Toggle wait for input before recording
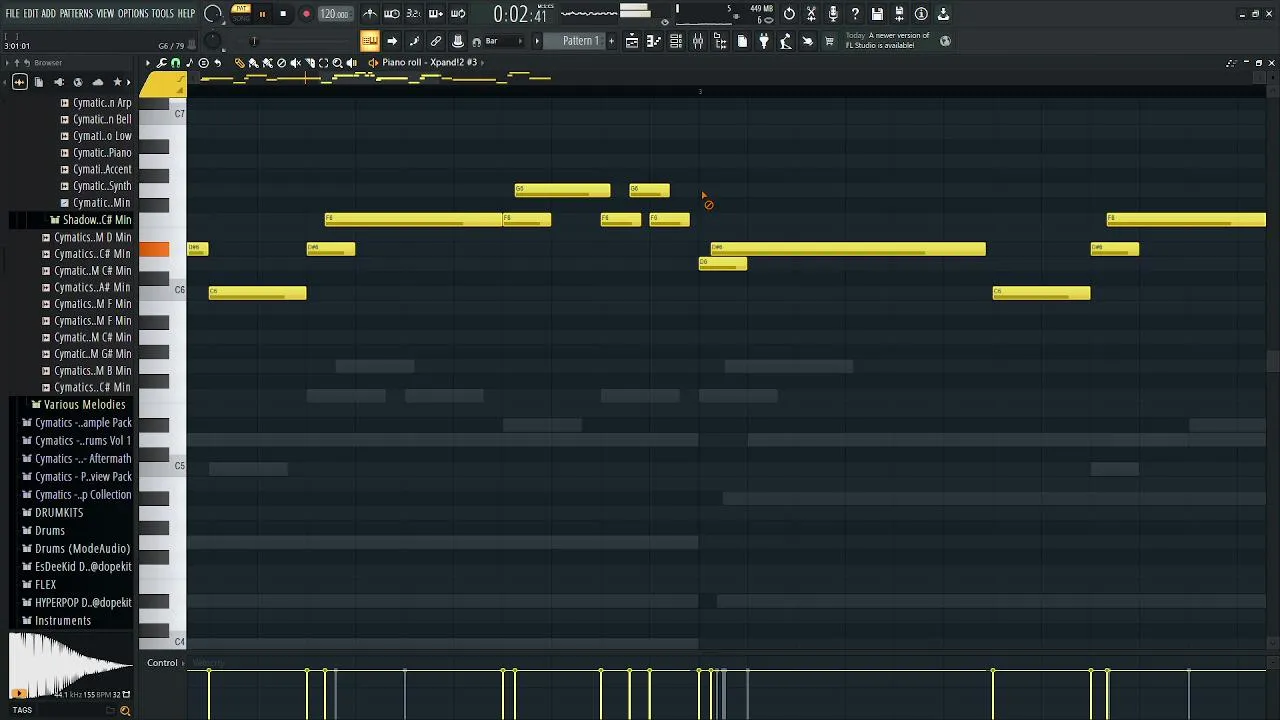Screen dimensions: 1280x720 (x=392, y=14)
